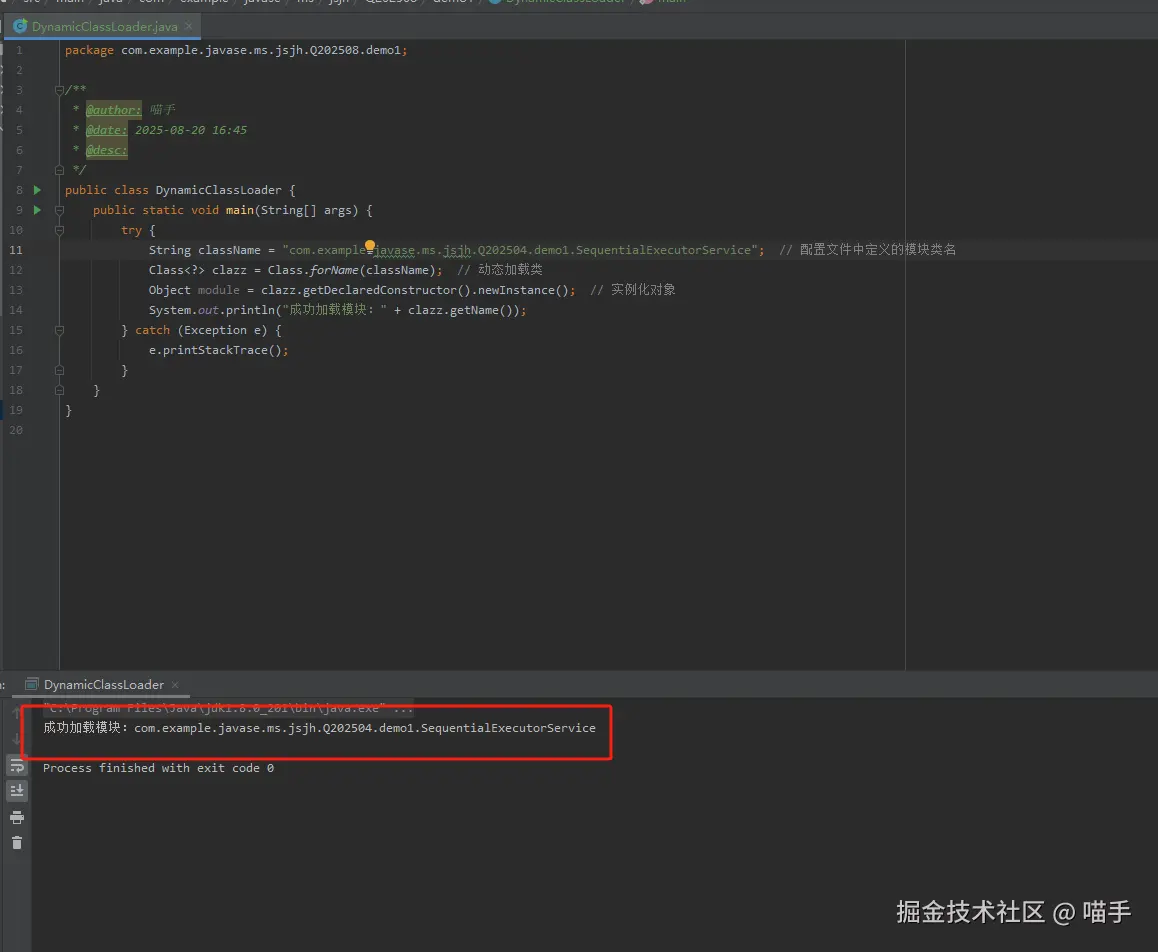Click comment '// 动态加载类'
The image size is (1158, 952).
coord(500,270)
